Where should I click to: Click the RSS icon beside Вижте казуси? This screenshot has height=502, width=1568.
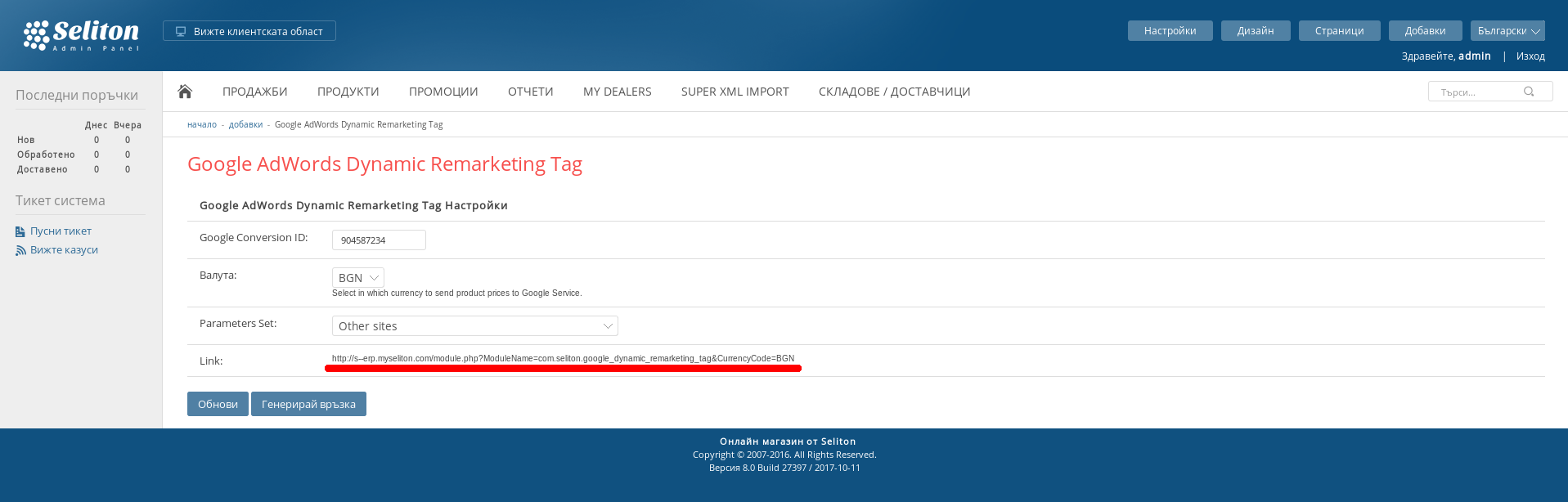coord(20,250)
